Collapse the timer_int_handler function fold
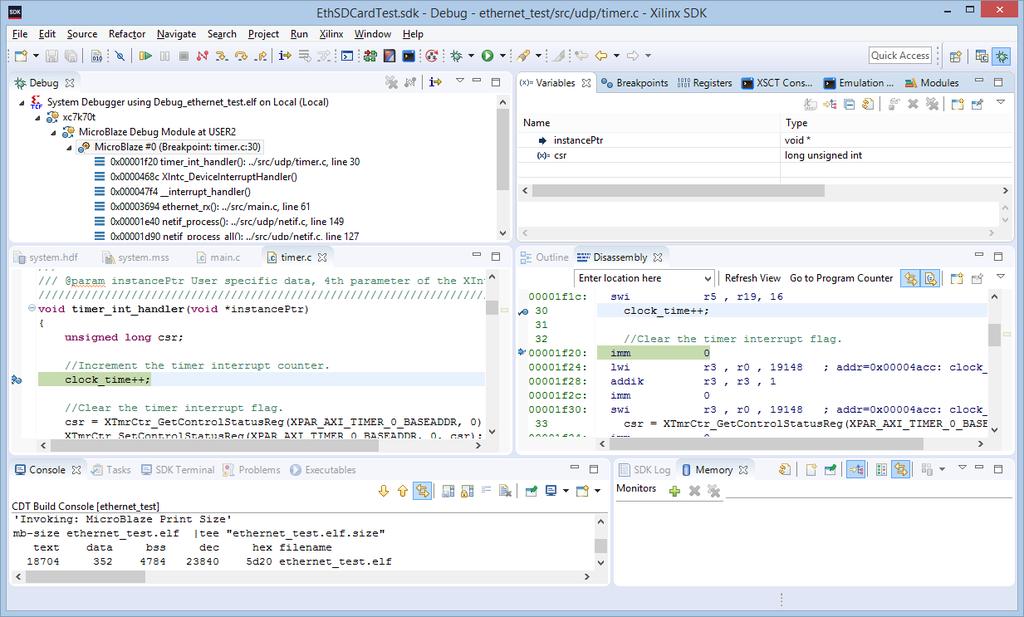The width and height of the screenshot is (1024, 617). click(x=31, y=308)
